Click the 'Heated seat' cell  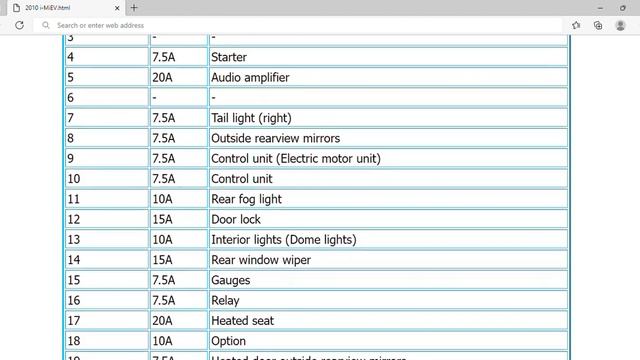click(x=388, y=321)
